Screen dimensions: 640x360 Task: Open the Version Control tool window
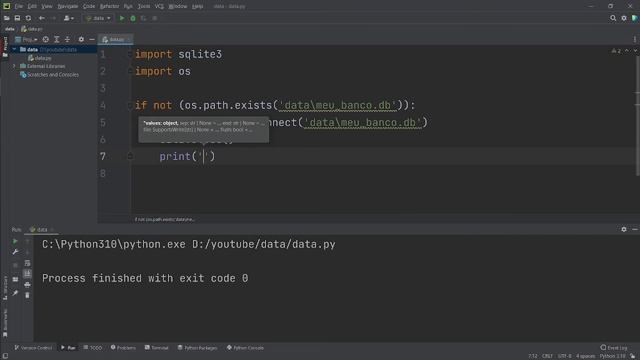tap(33, 348)
